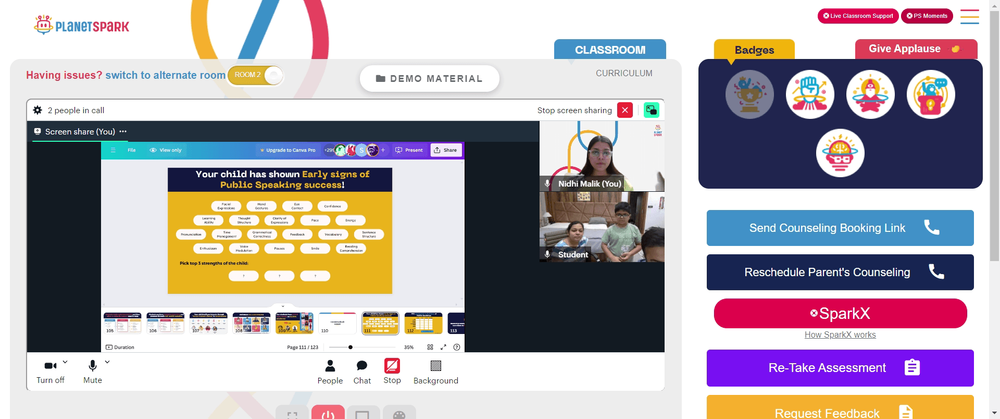1000x419 pixels.
Task: Select slide thumbnail 106
Action: [166, 323]
